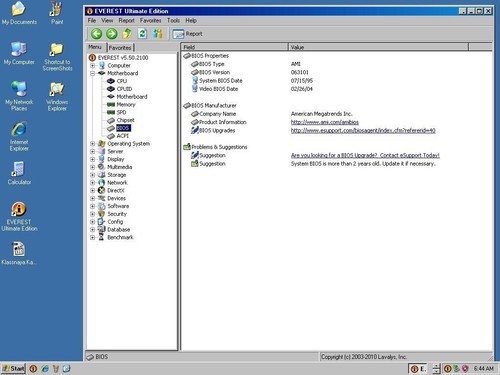Viewport: 500px width, 375px height.
Task: Click the Benchmark hourglass tree icon
Action: (101, 237)
